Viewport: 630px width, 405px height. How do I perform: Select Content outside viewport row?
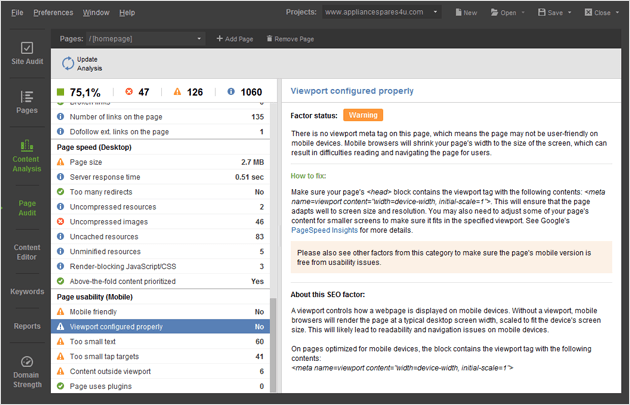(x=160, y=371)
